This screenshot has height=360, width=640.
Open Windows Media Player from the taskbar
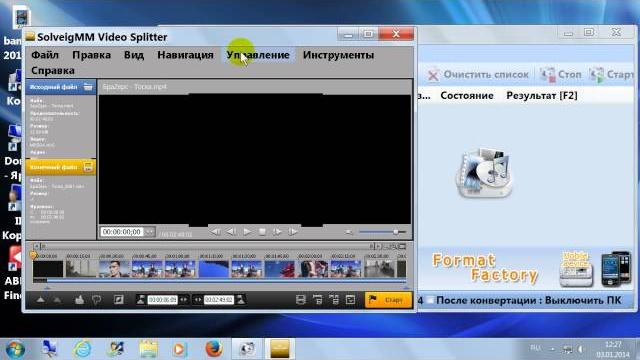tap(179, 349)
